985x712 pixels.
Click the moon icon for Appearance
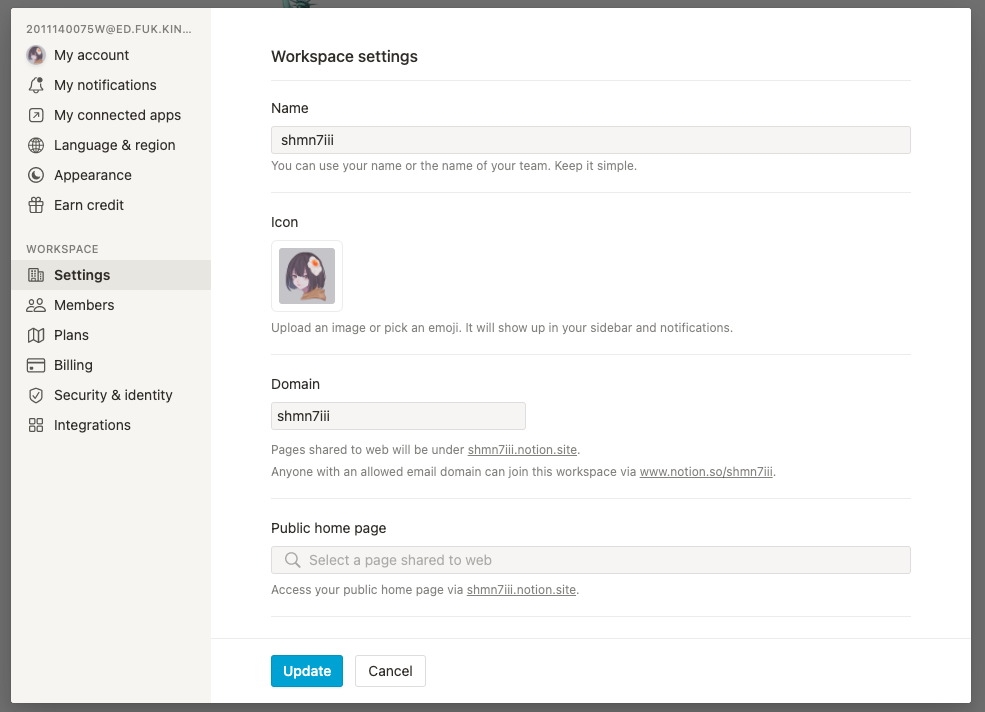coord(36,175)
